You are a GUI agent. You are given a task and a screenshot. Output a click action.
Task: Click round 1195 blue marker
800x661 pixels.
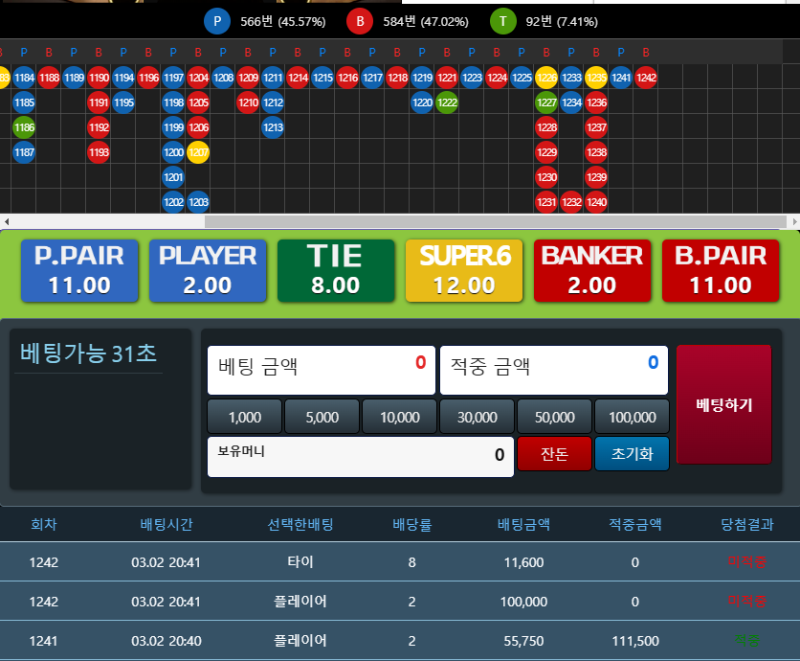click(123, 103)
